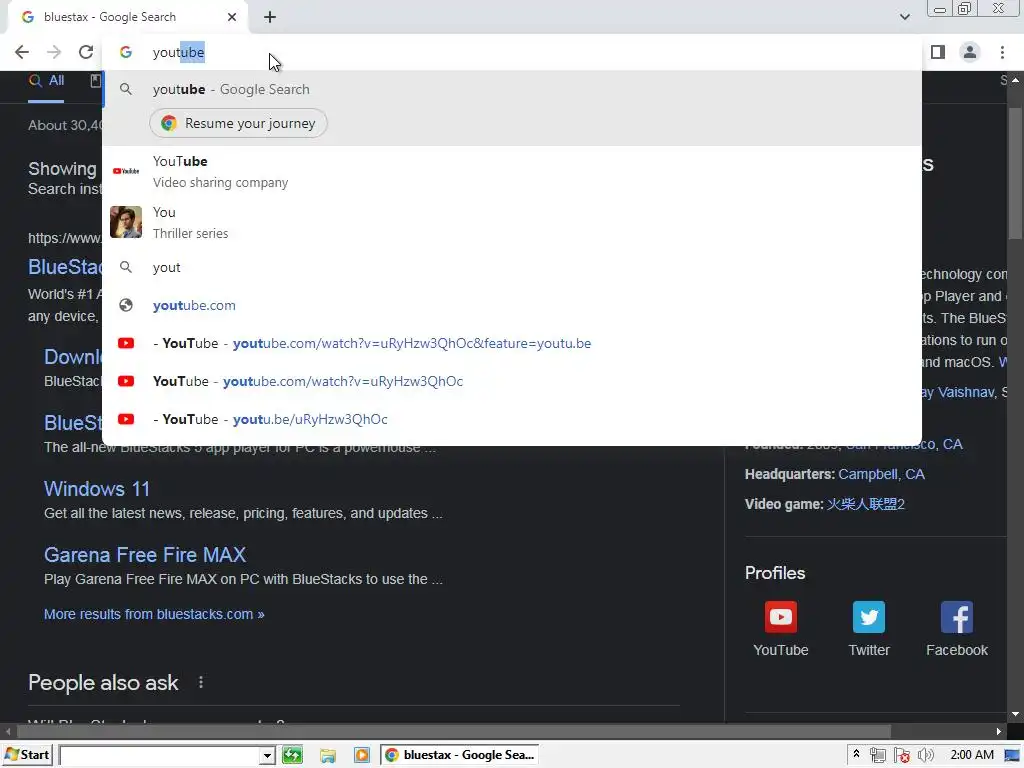Reload the page with the refresh icon
Image resolution: width=1024 pixels, height=768 pixels.
coord(86,52)
